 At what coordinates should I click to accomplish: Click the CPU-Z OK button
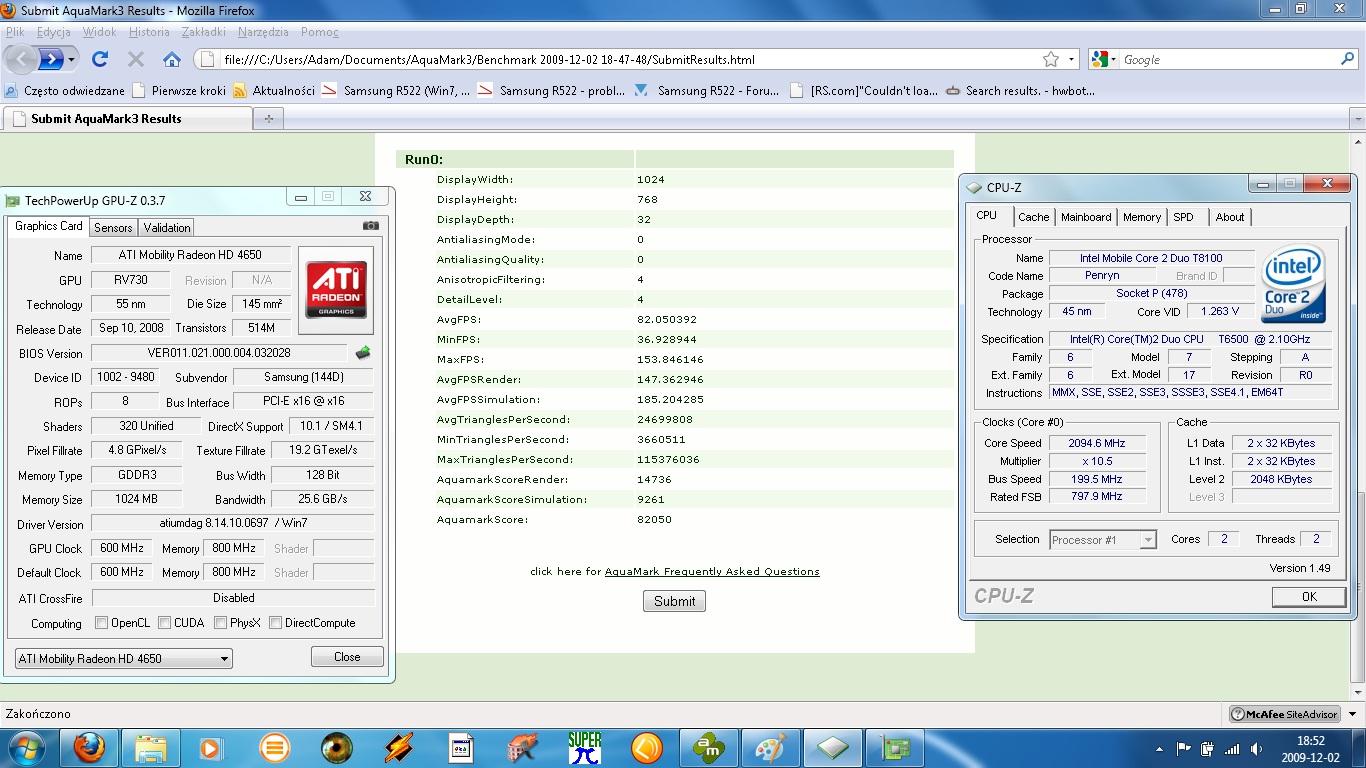[1308, 596]
